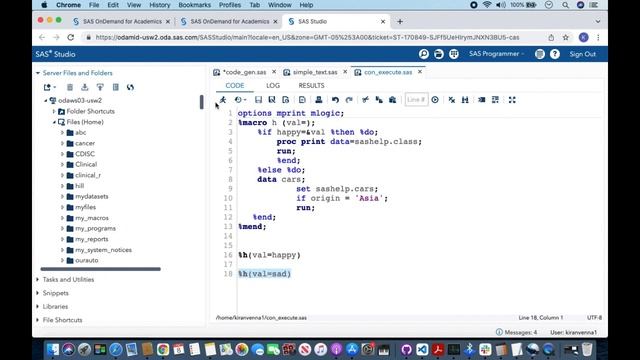Click the go-to-line arrow button
Viewport: 640px width, 360px height.
[x=435, y=100]
